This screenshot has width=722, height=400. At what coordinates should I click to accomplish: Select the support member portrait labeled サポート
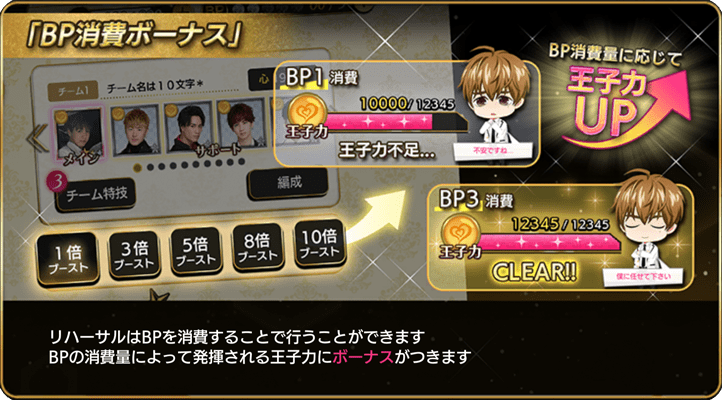(x=240, y=122)
